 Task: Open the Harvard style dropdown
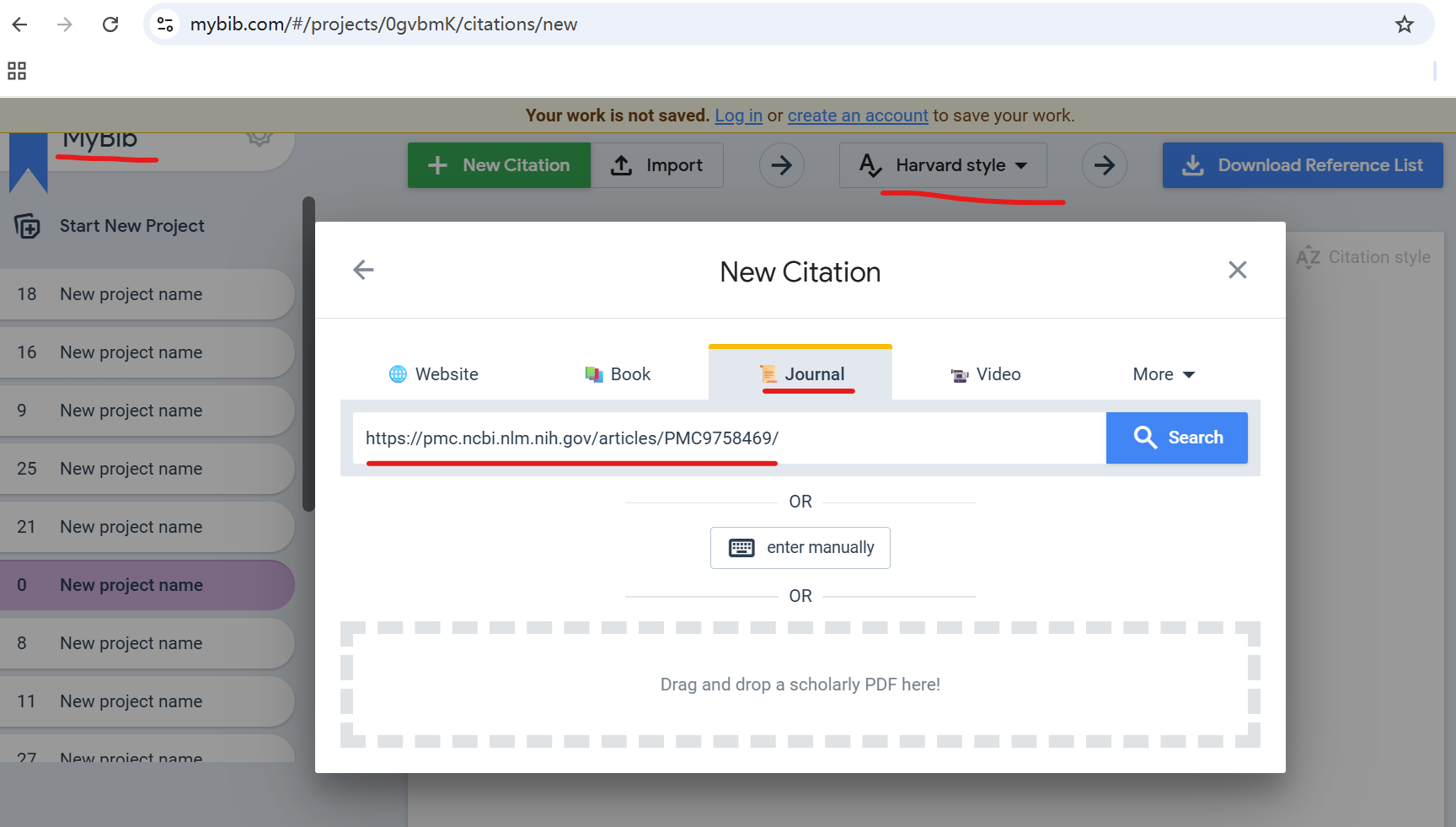tap(943, 165)
